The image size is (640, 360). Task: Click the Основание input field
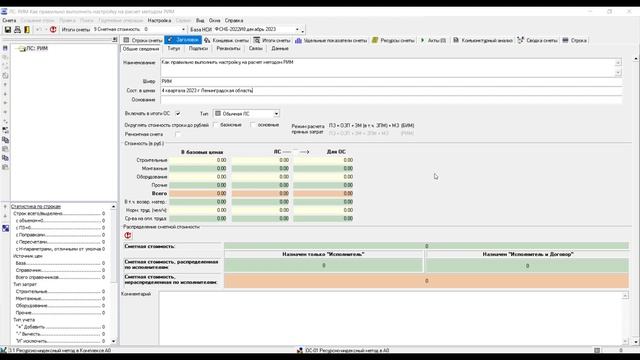tap(391, 100)
